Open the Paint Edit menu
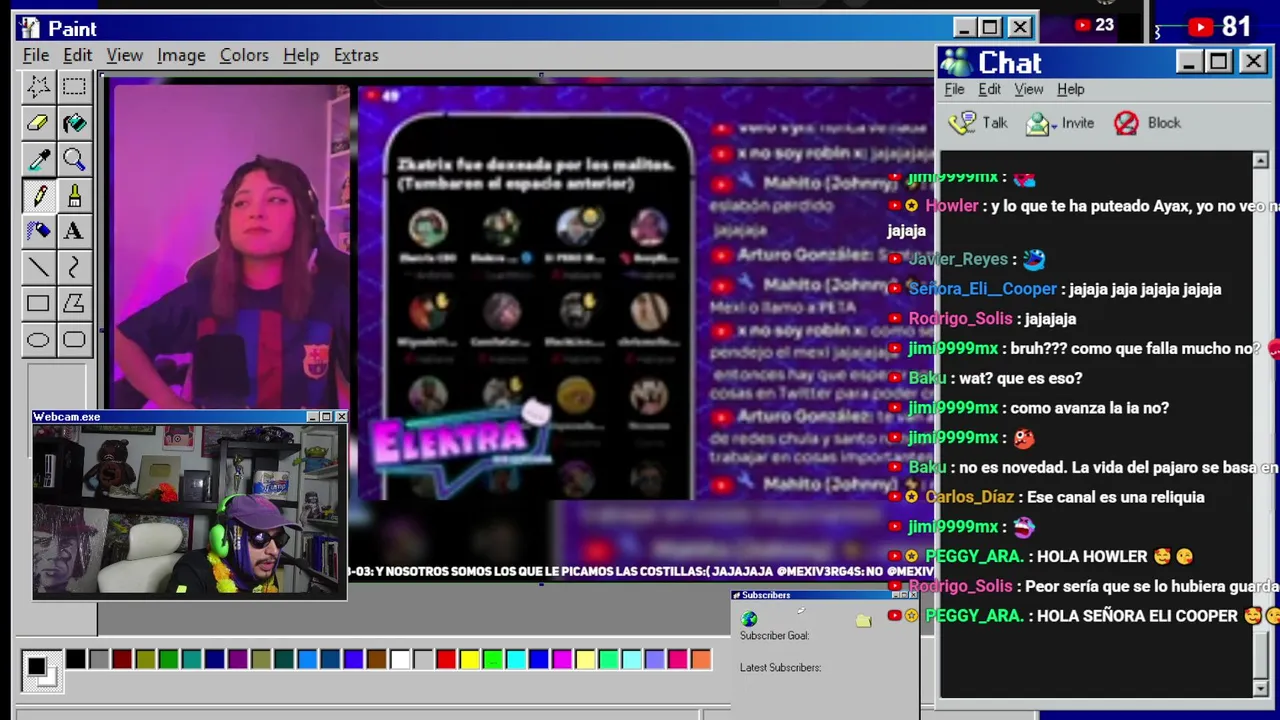This screenshot has height=720, width=1280. pos(77,55)
